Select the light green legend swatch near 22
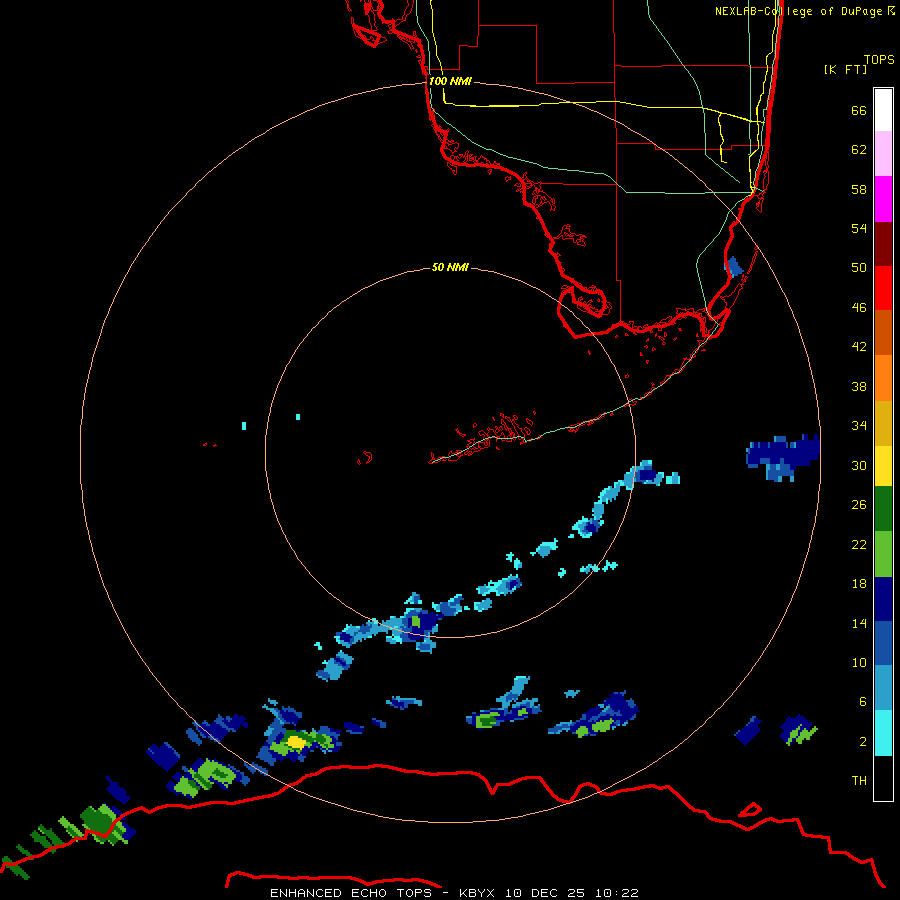The image size is (900, 900). click(x=883, y=554)
